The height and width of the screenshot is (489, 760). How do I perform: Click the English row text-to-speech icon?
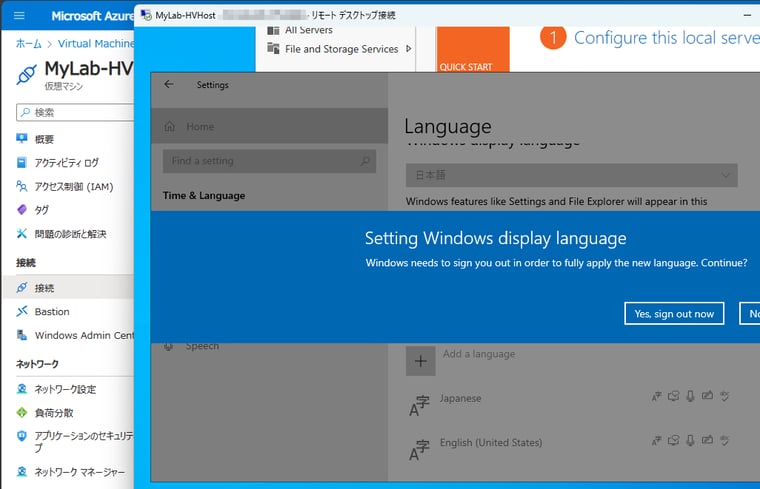673,441
